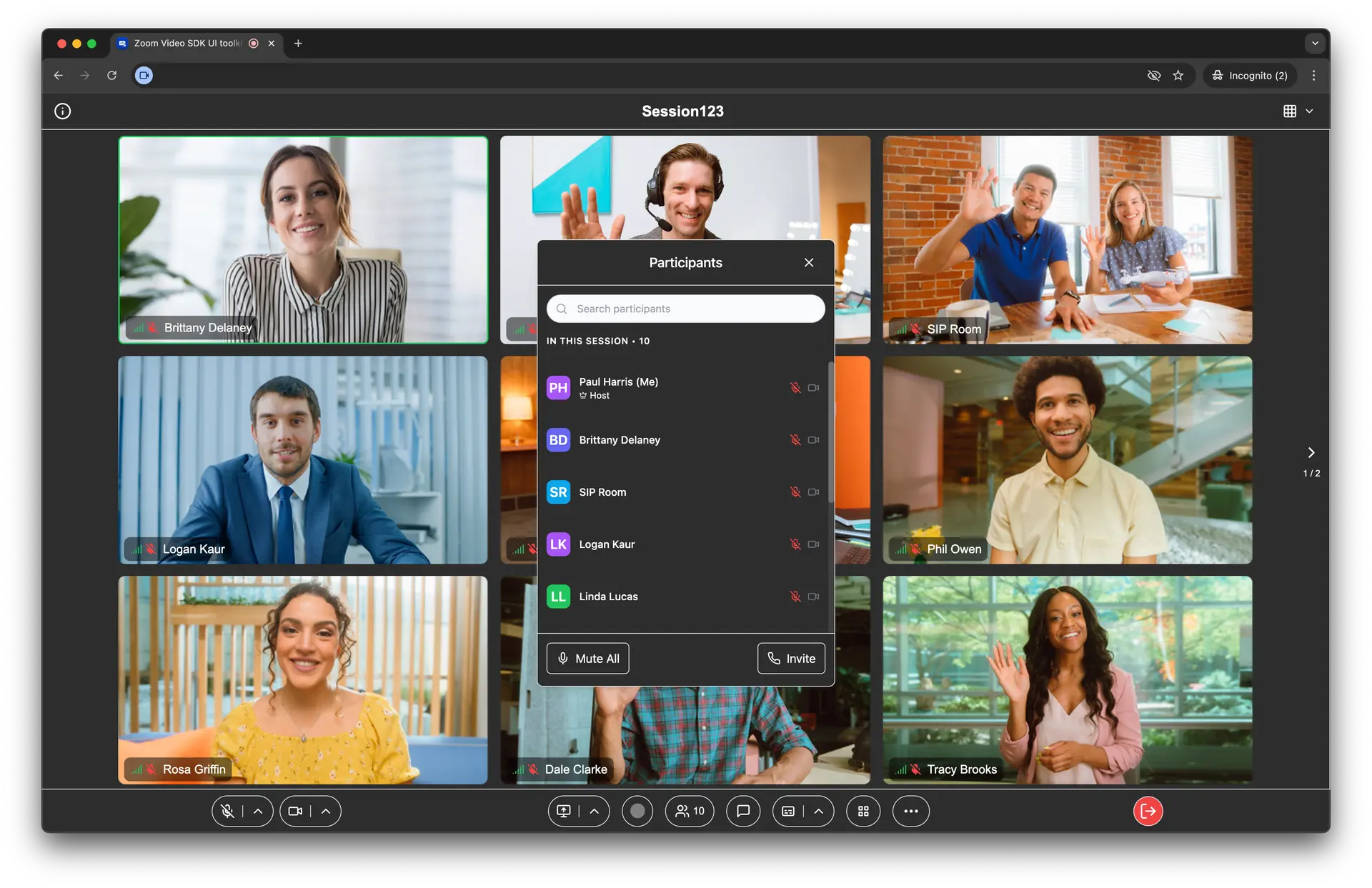Click the record button
Screen dimensions: 1372x888
click(x=637, y=811)
